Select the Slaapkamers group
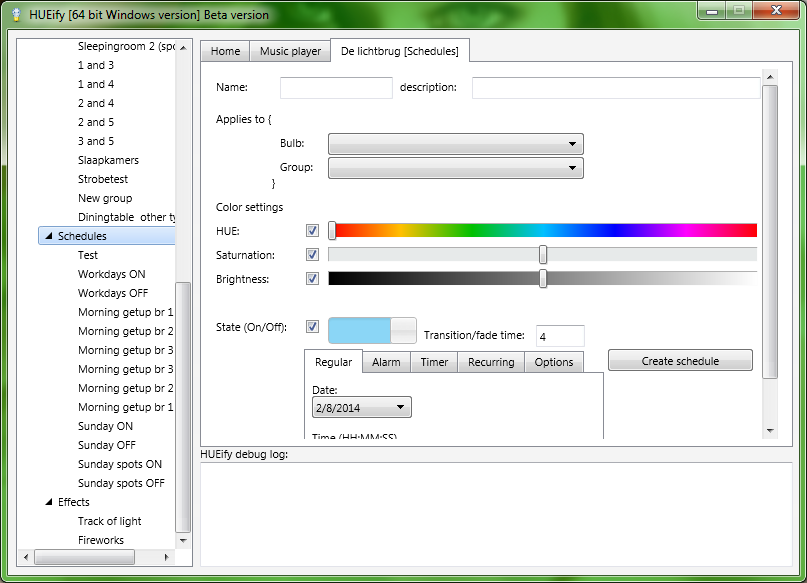 108,160
